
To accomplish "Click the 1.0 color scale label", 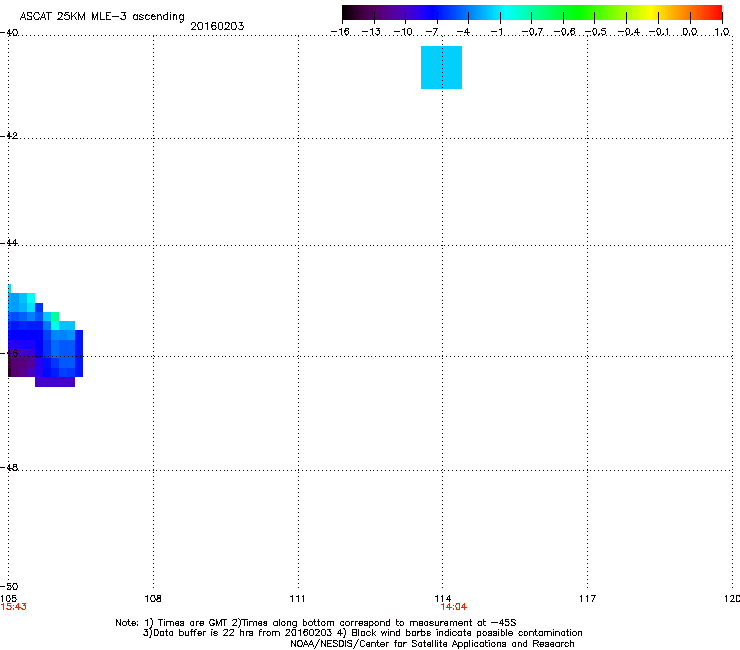I will pos(722,32).
